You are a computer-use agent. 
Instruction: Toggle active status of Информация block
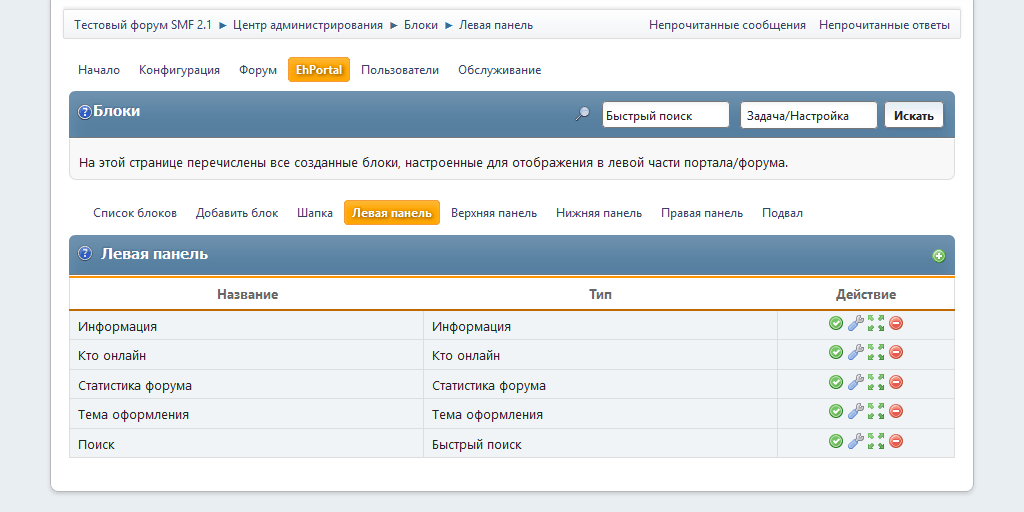click(x=836, y=323)
